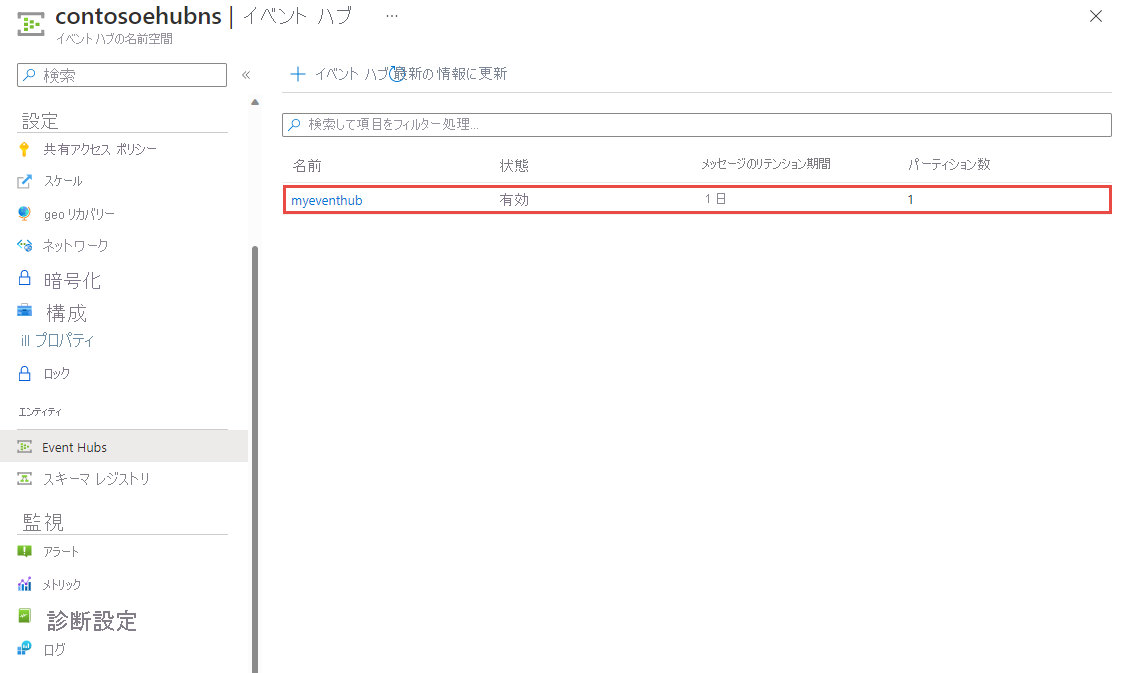Open geo リカバリー settings

(x=79, y=214)
